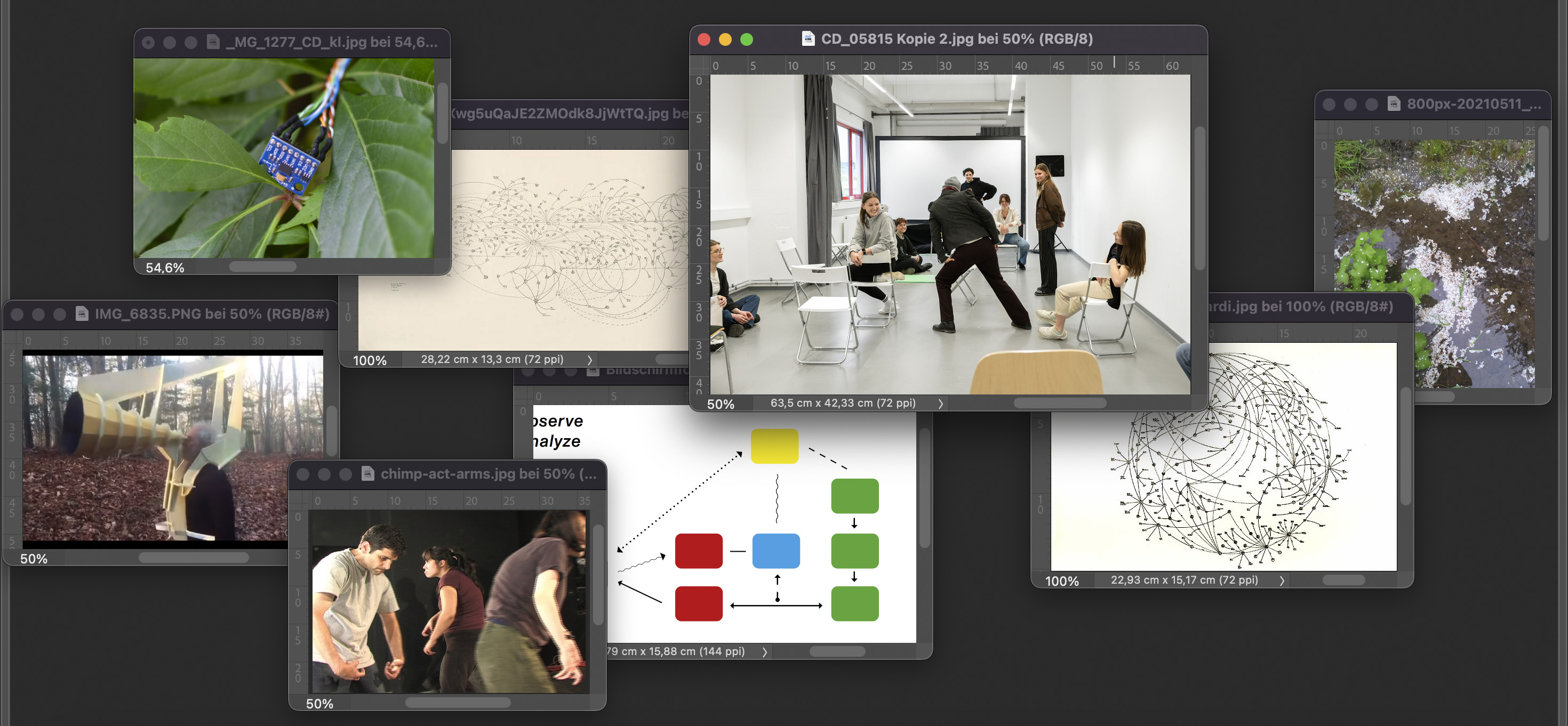
Task: Click the 54,6% zoom field in _MG_1277 window
Action: click(x=165, y=268)
